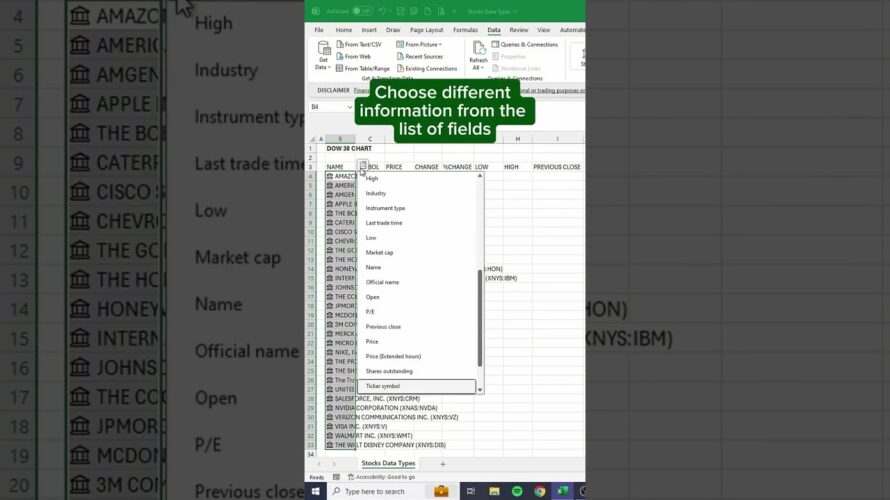Open Customize Quick Access Toolbar arrow
The height and width of the screenshot is (500, 890).
[x=454, y=11]
